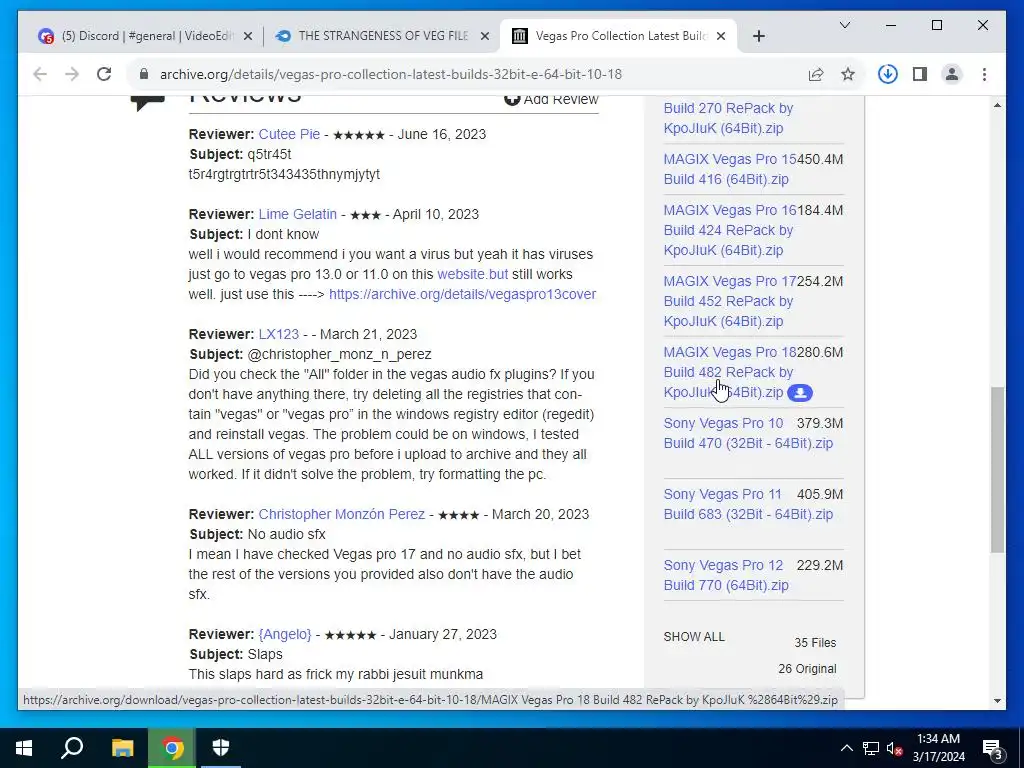The image size is (1024, 768).
Task: Open a new tab with the plus button
Action: [758, 36]
